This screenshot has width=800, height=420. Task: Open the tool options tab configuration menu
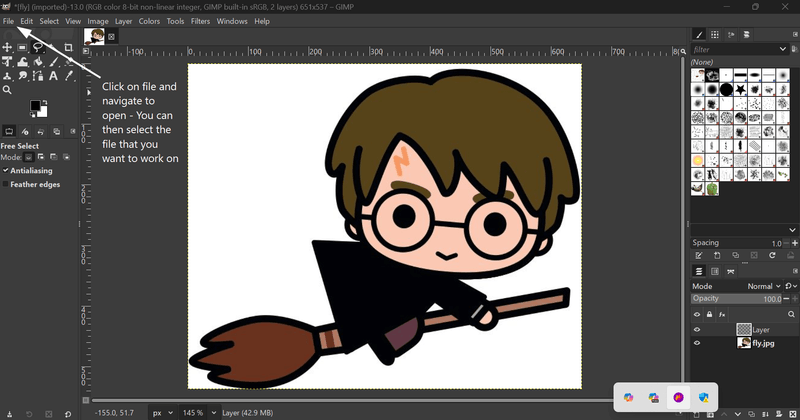[x=72, y=132]
